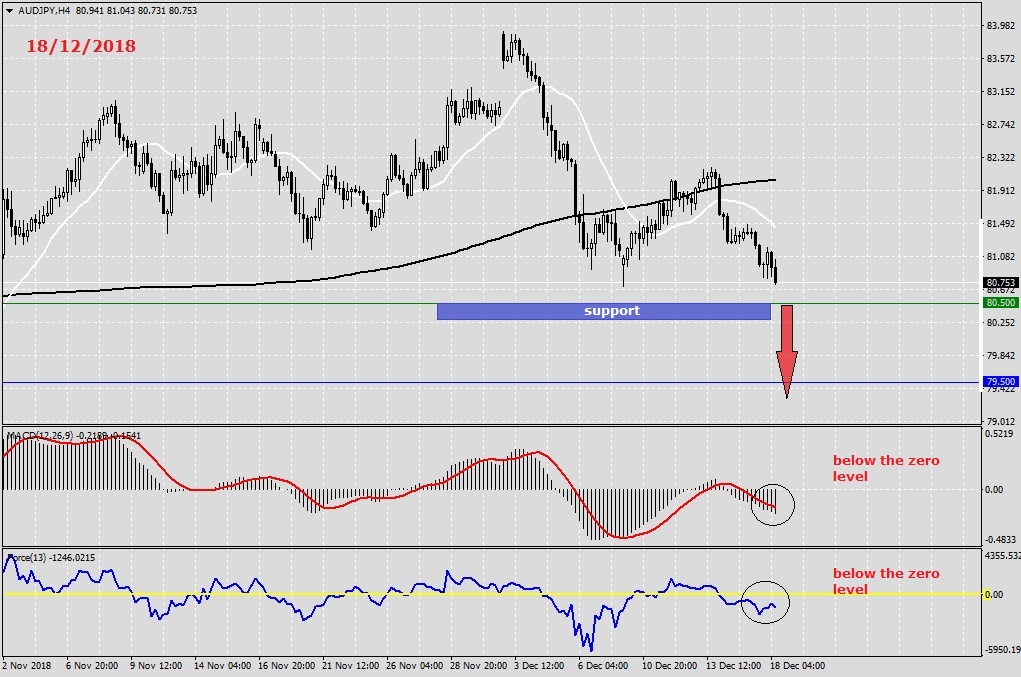Screen dimensions: 1021x677
Task: Click Force panel's "below the zero level" note
Action: (x=885, y=581)
